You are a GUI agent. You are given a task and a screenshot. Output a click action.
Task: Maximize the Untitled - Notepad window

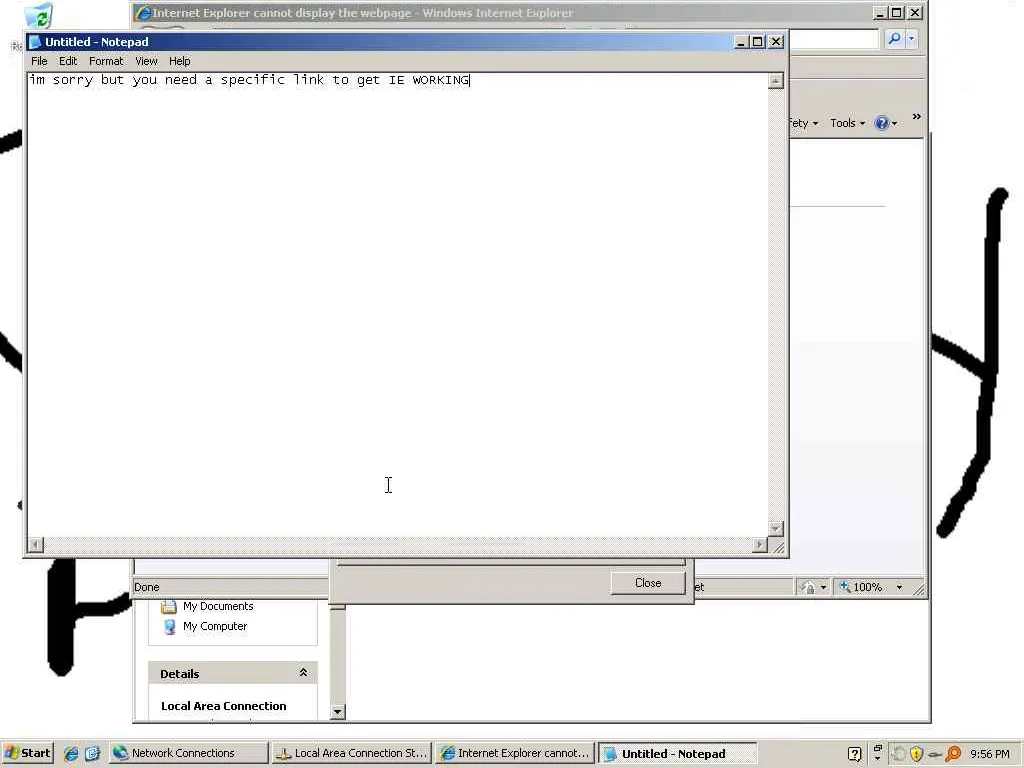758,42
